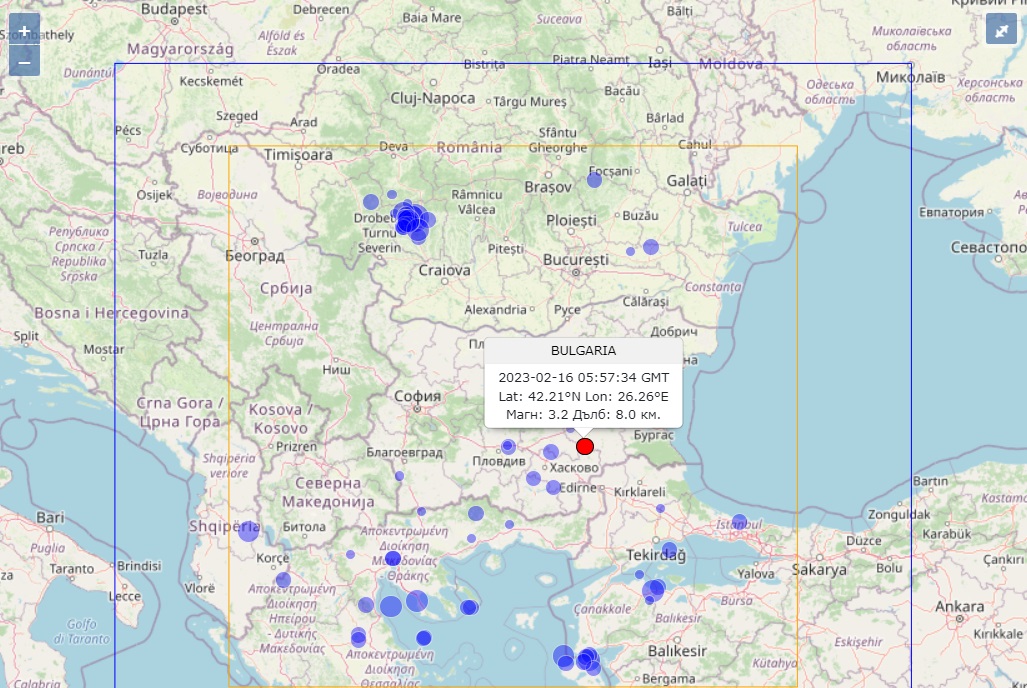Select the blue marker near Korçë
The height and width of the screenshot is (688, 1027).
point(283,579)
